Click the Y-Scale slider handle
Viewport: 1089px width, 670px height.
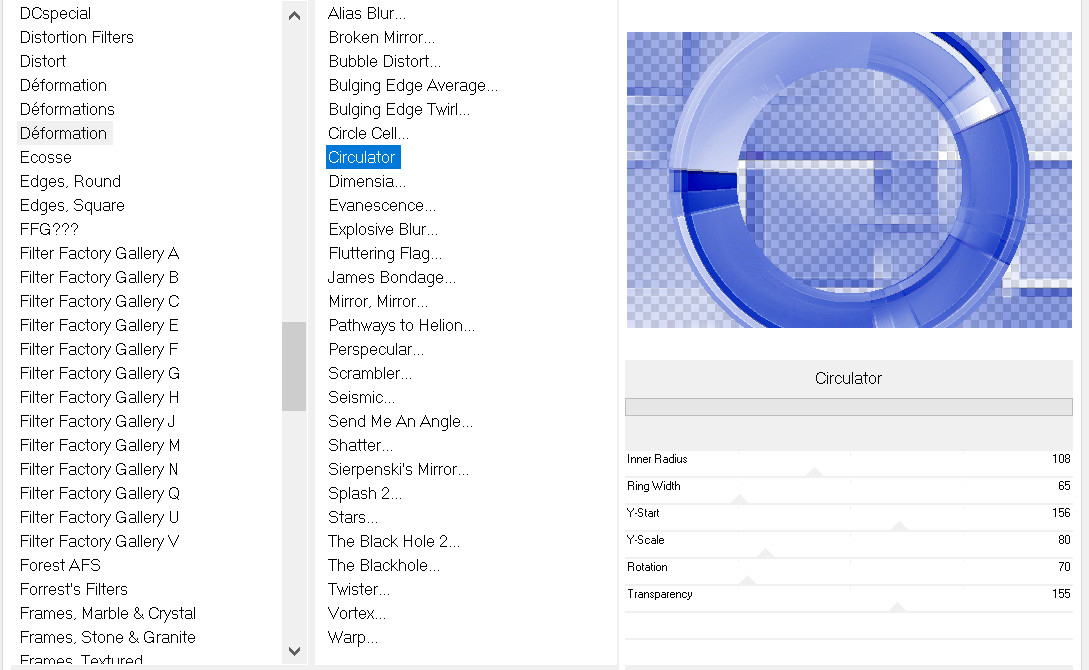point(766,552)
